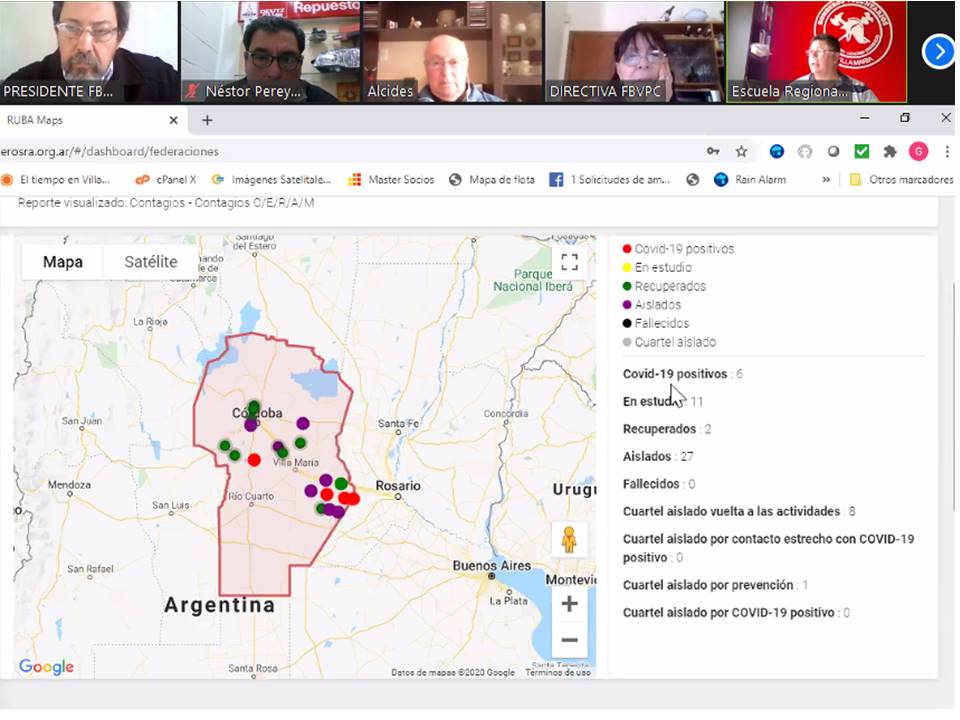The image size is (960, 720).
Task: Select the Street View pegman
Action: [569, 540]
